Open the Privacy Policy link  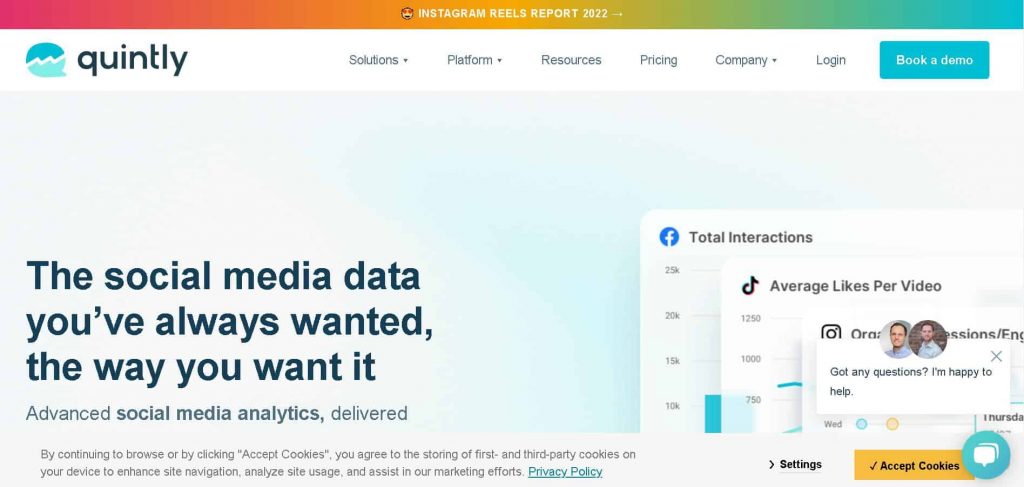565,472
